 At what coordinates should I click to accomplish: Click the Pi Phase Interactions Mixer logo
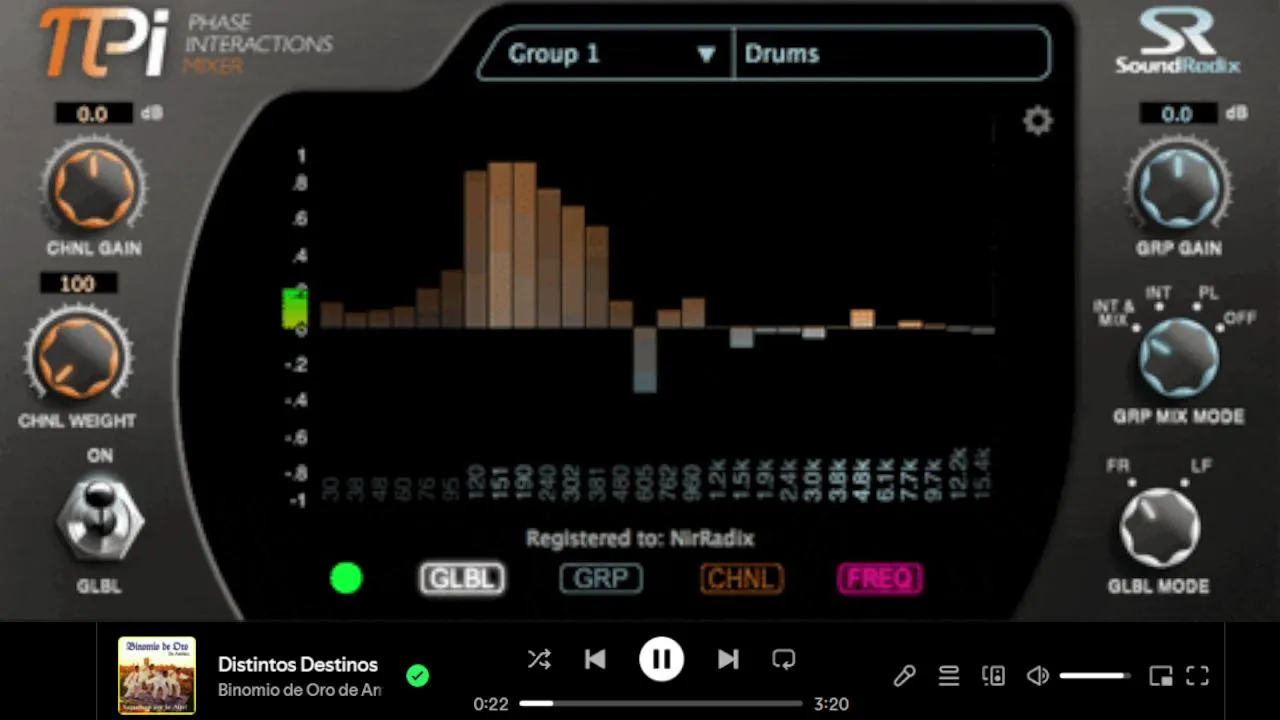pos(186,42)
